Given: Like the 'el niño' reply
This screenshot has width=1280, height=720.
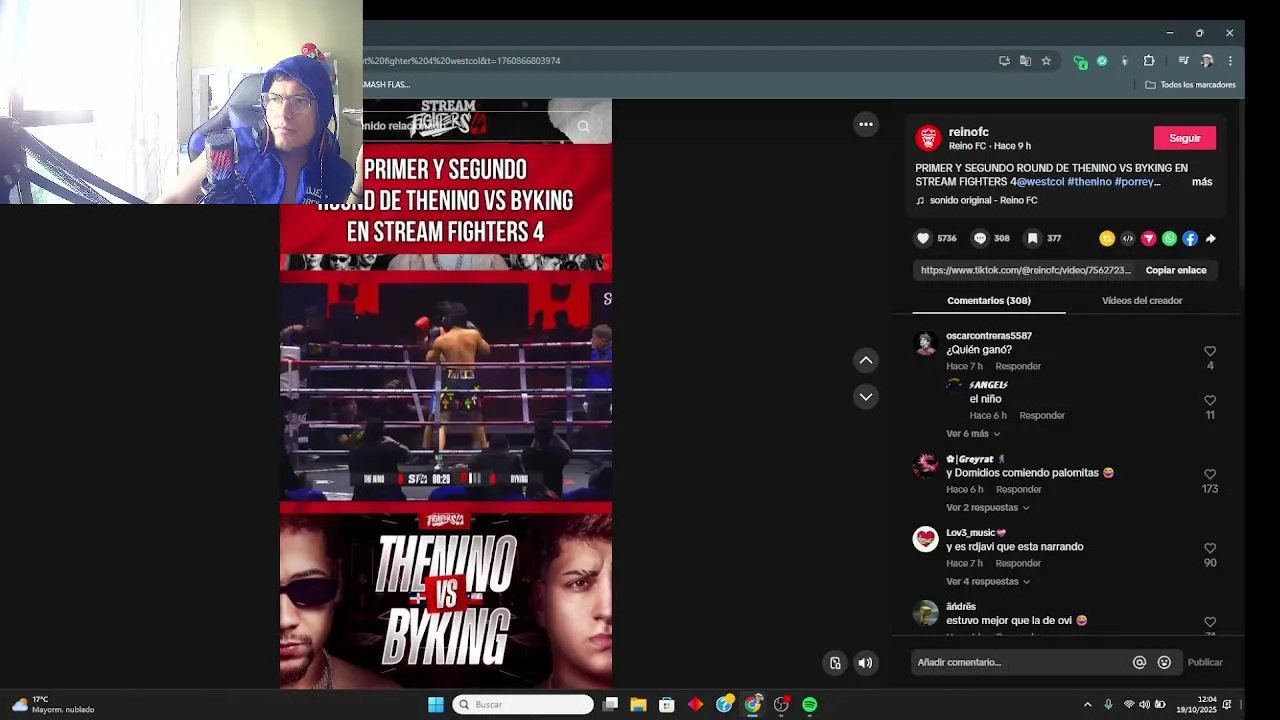Looking at the screenshot, I should coord(1210,400).
